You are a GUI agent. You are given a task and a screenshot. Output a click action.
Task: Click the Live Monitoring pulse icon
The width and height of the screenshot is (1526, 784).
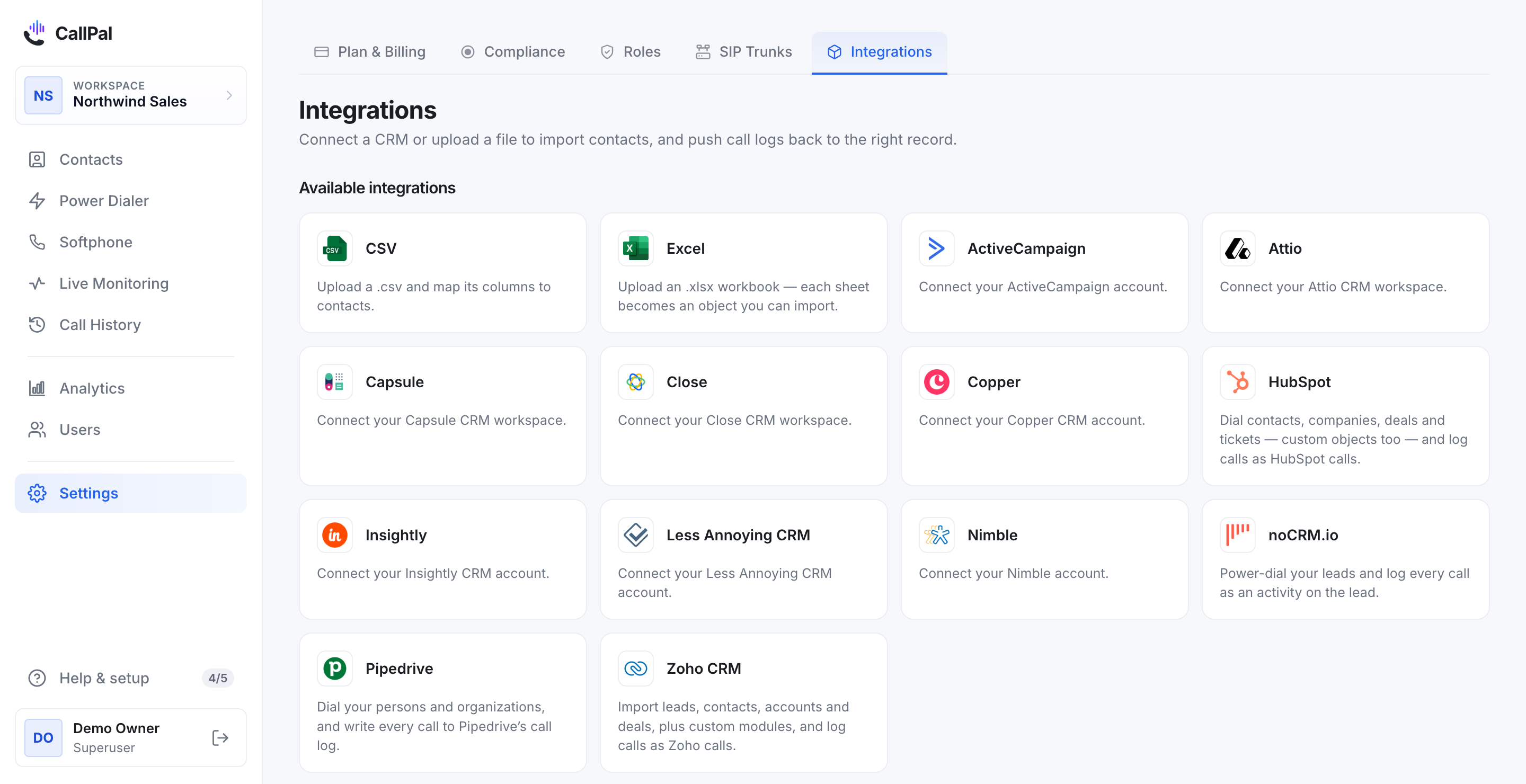[x=37, y=283]
